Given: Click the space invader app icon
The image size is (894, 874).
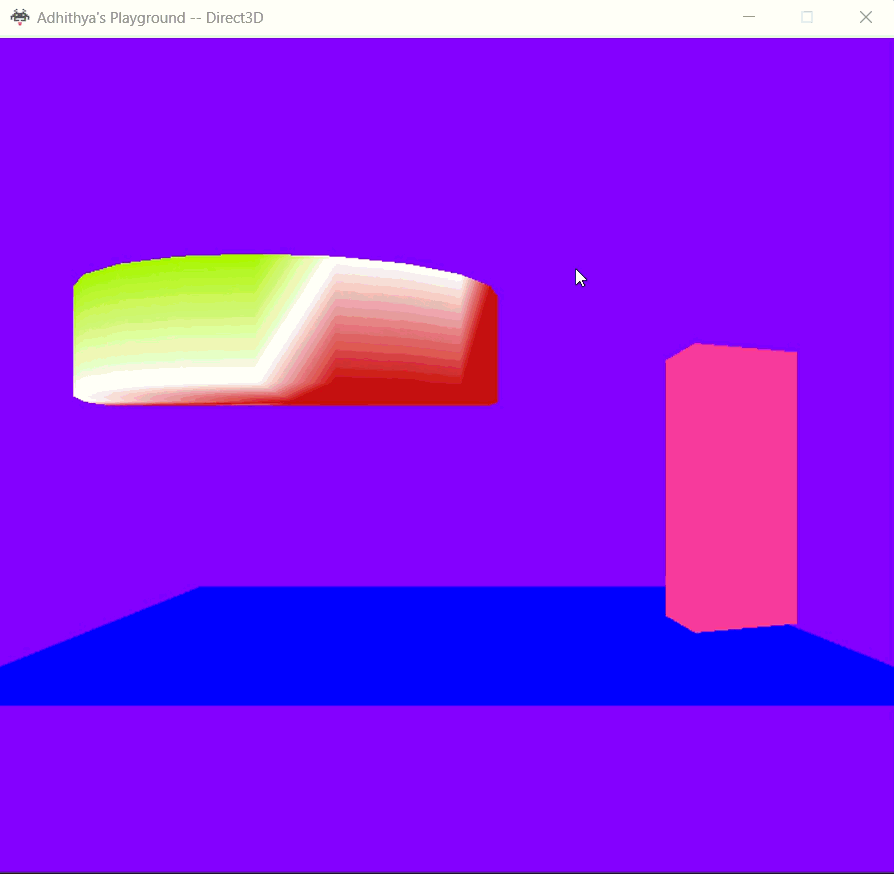Looking at the screenshot, I should tap(20, 17).
